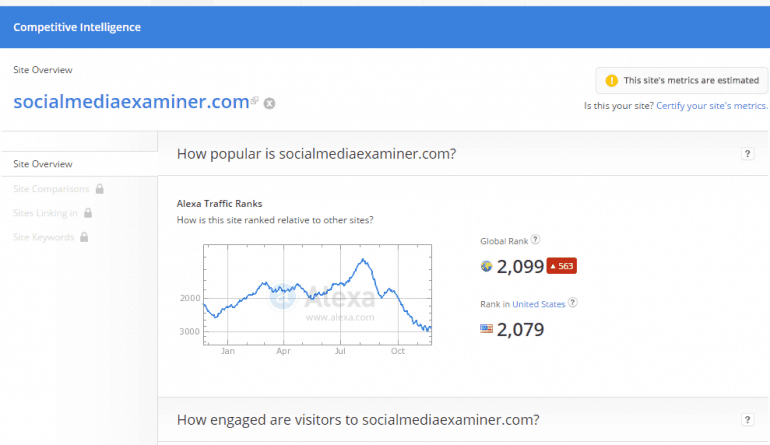Viewport: 770px width, 445px height.
Task: Open help icon for the engagement section
Action: tap(747, 420)
